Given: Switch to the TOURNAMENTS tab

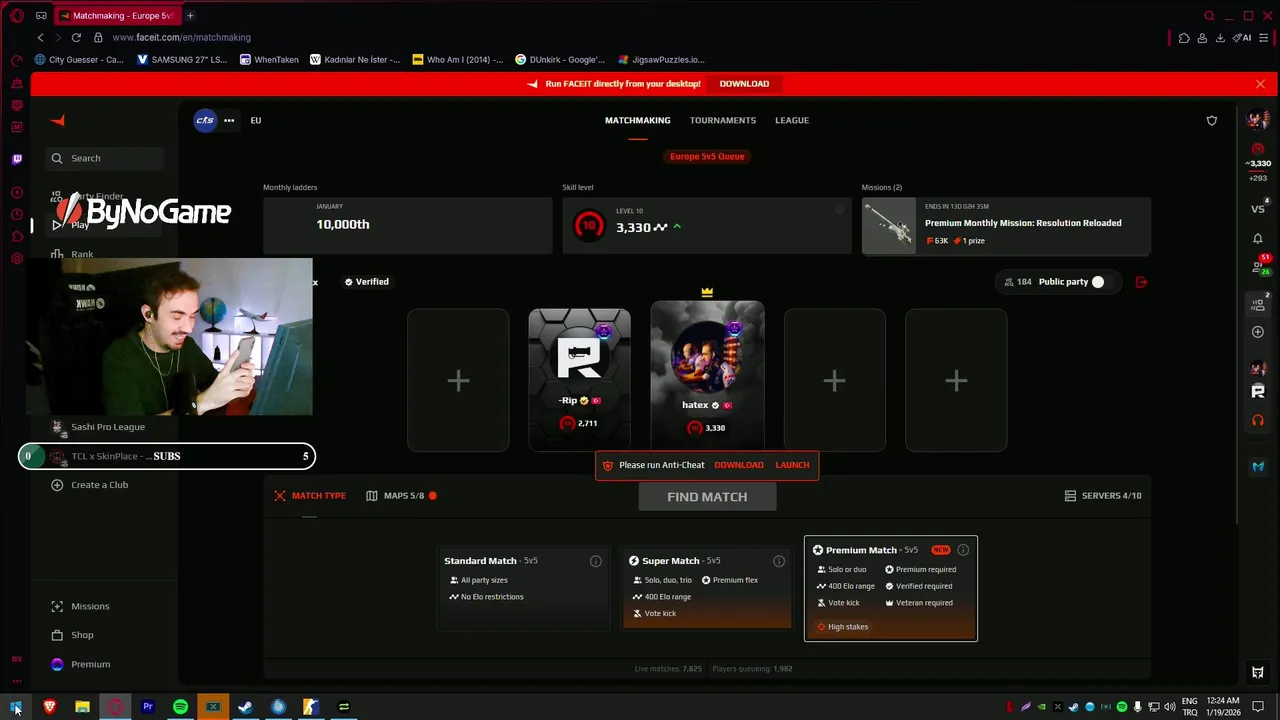Looking at the screenshot, I should click(x=722, y=120).
